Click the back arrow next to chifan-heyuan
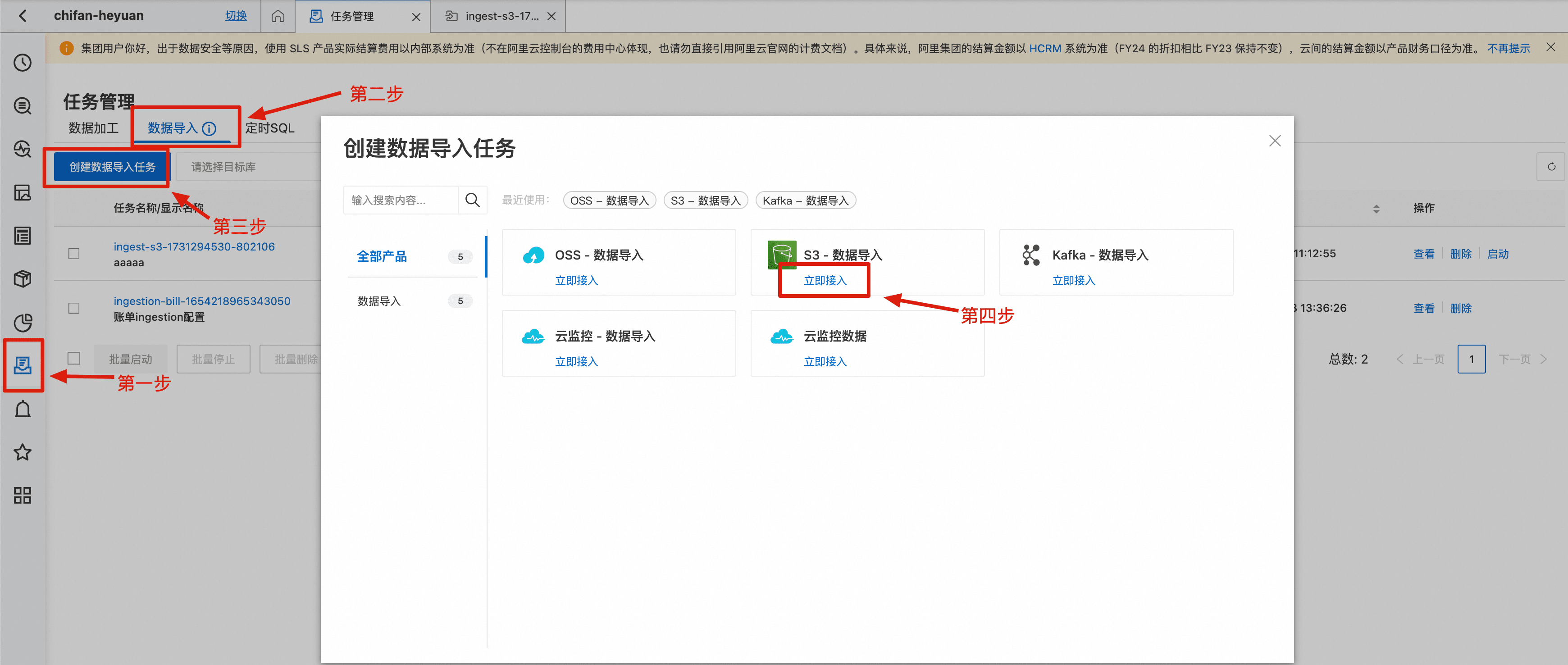Screen dimensions: 1568x665 coord(23,16)
